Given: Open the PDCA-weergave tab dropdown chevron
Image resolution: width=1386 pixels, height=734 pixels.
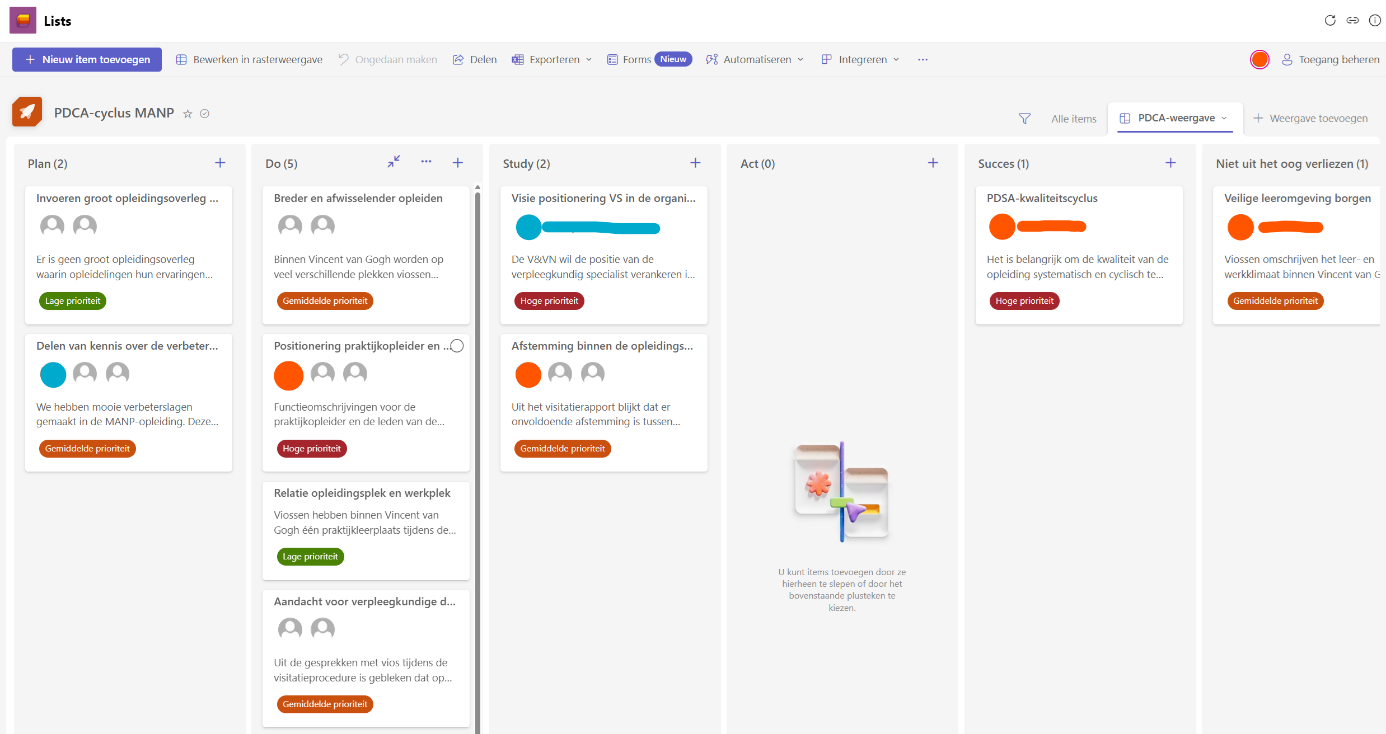Looking at the screenshot, I should 1224,118.
